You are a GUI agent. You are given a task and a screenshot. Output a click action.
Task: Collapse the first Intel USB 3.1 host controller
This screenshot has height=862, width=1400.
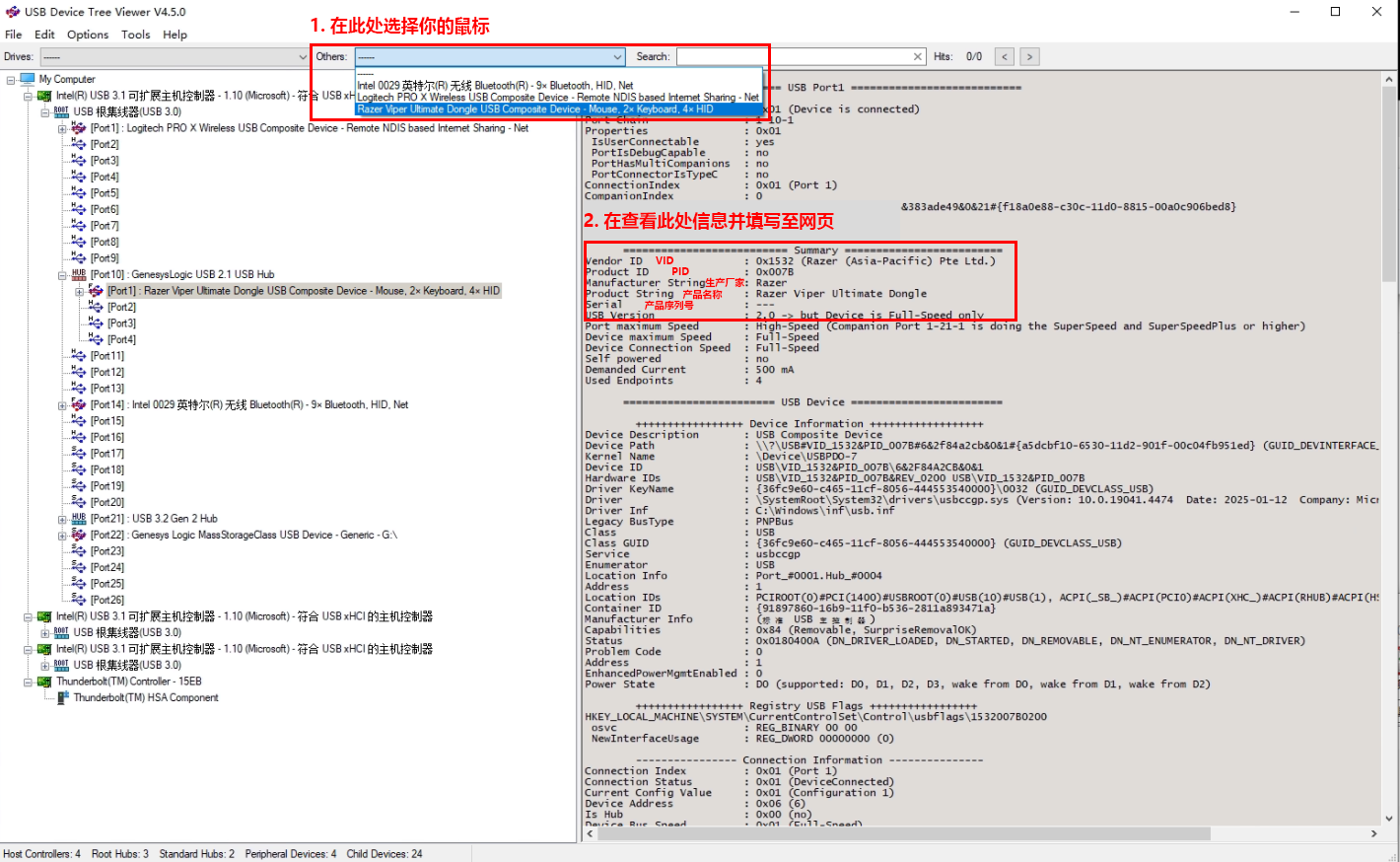click(28, 96)
